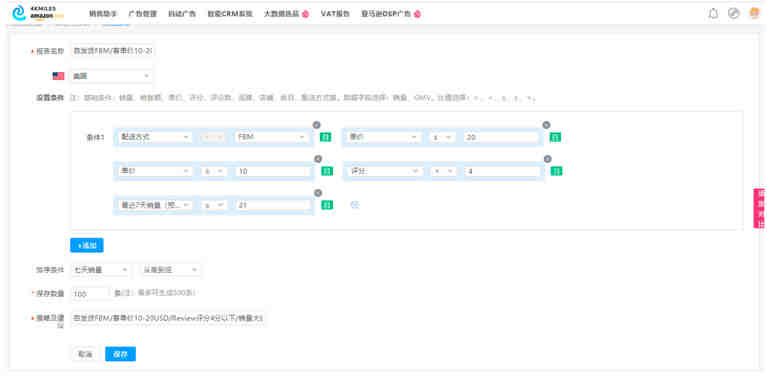Open the FBM value dropdown
Viewport: 767px width, 383px height.
pos(271,137)
